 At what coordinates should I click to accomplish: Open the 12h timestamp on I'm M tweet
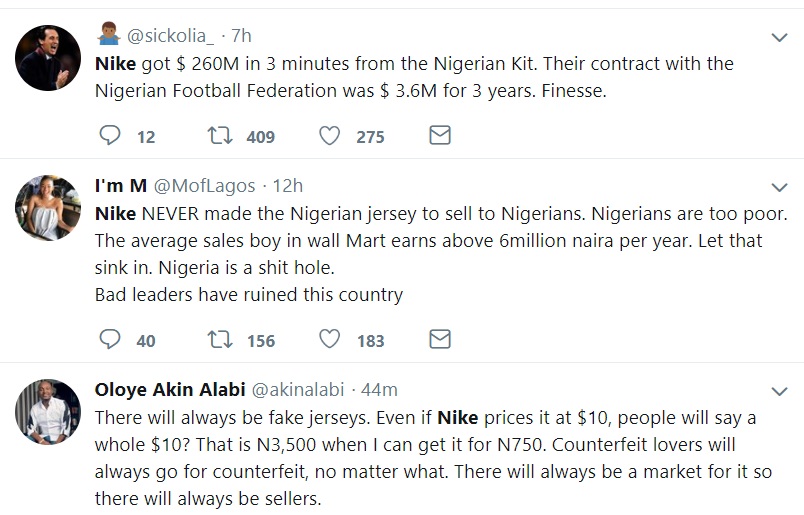[288, 186]
